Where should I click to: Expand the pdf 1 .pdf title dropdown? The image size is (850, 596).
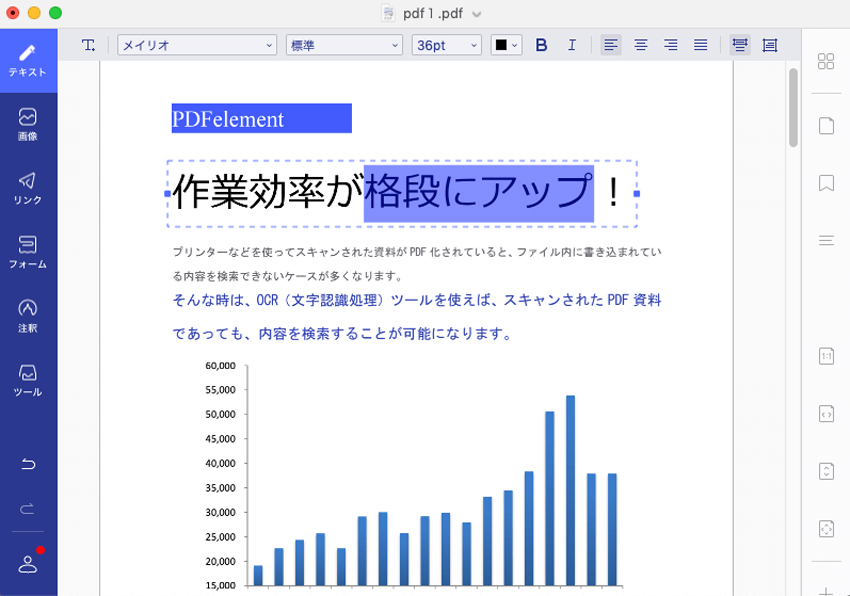(476, 14)
